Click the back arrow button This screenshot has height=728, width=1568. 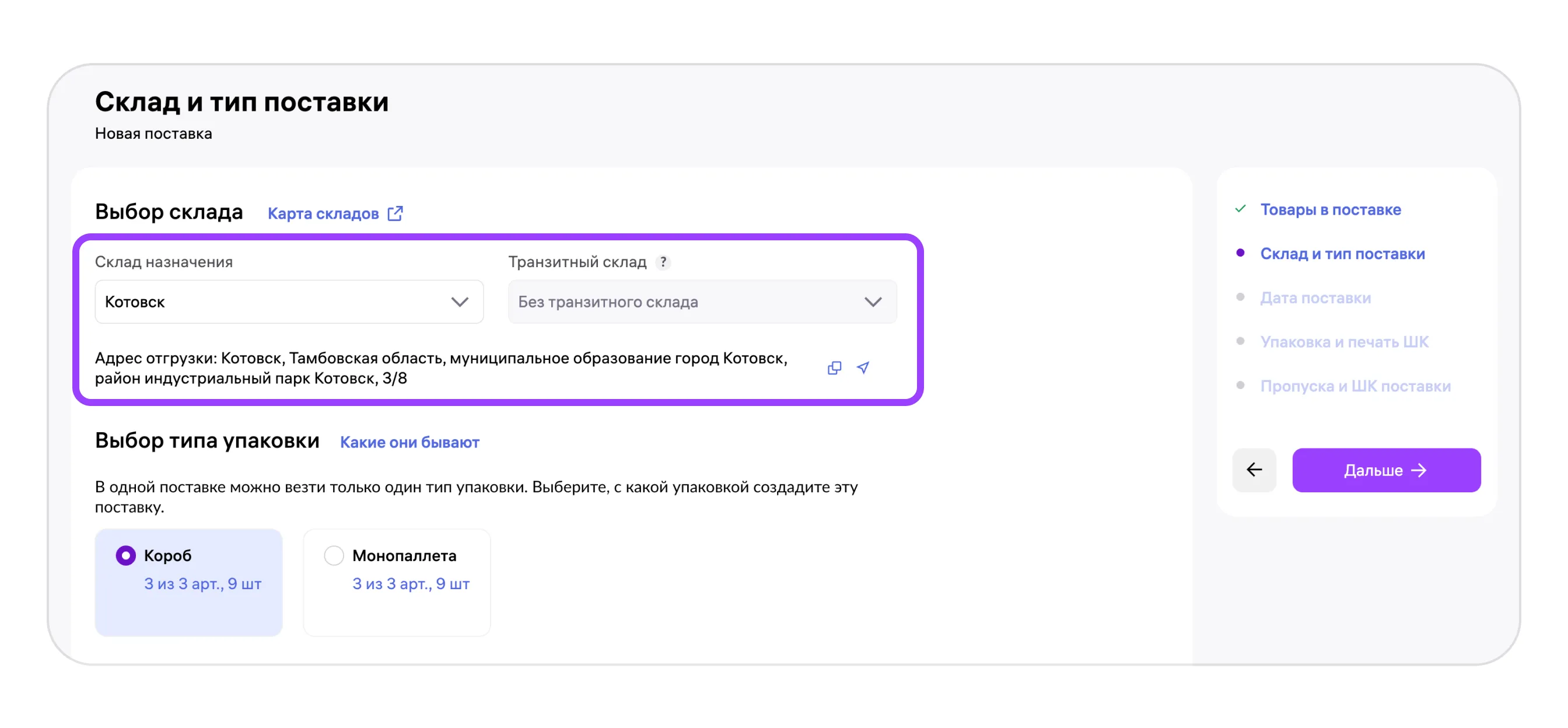(x=1254, y=470)
